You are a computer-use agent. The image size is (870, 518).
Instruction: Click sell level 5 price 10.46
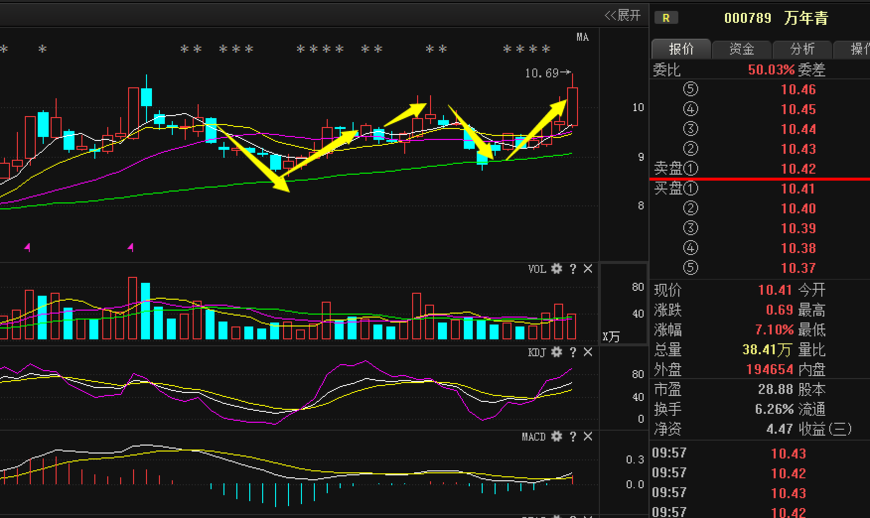click(x=798, y=89)
